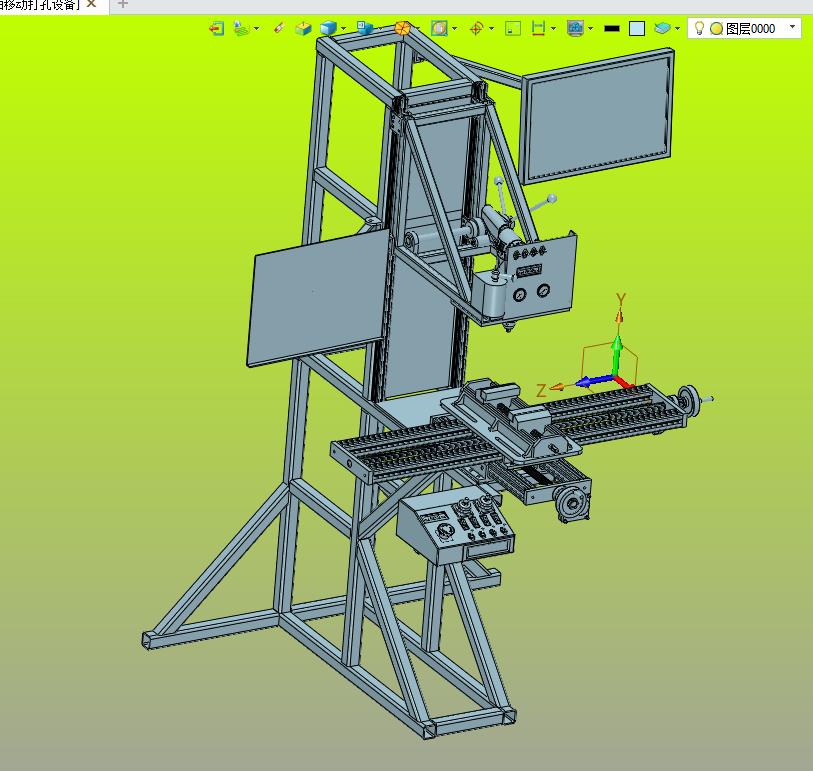Open the dimension tool dropdown arrow

pyautogui.click(x=553, y=29)
